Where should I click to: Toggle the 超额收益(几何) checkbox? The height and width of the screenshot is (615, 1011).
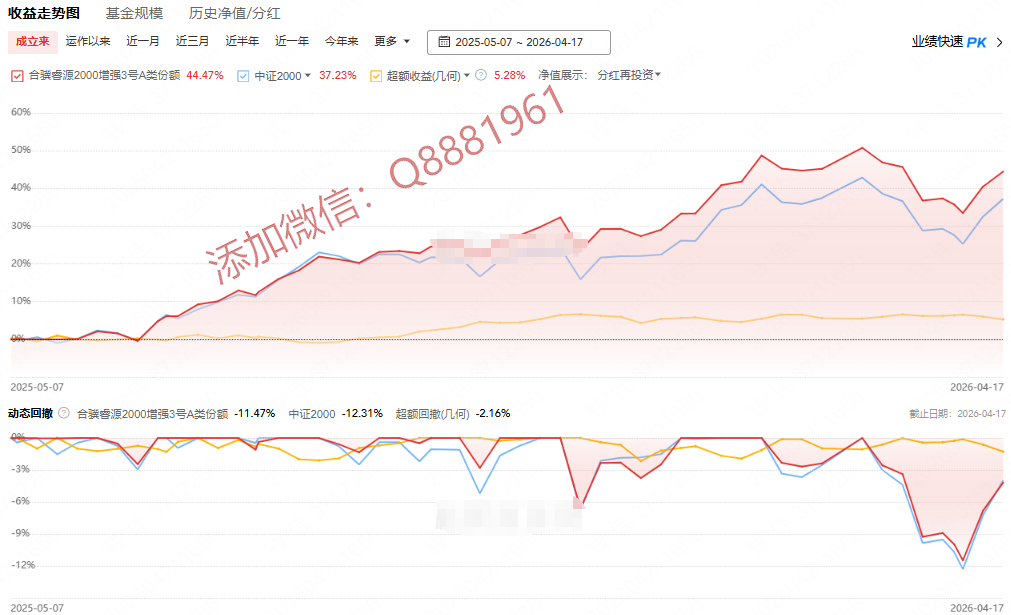click(376, 75)
